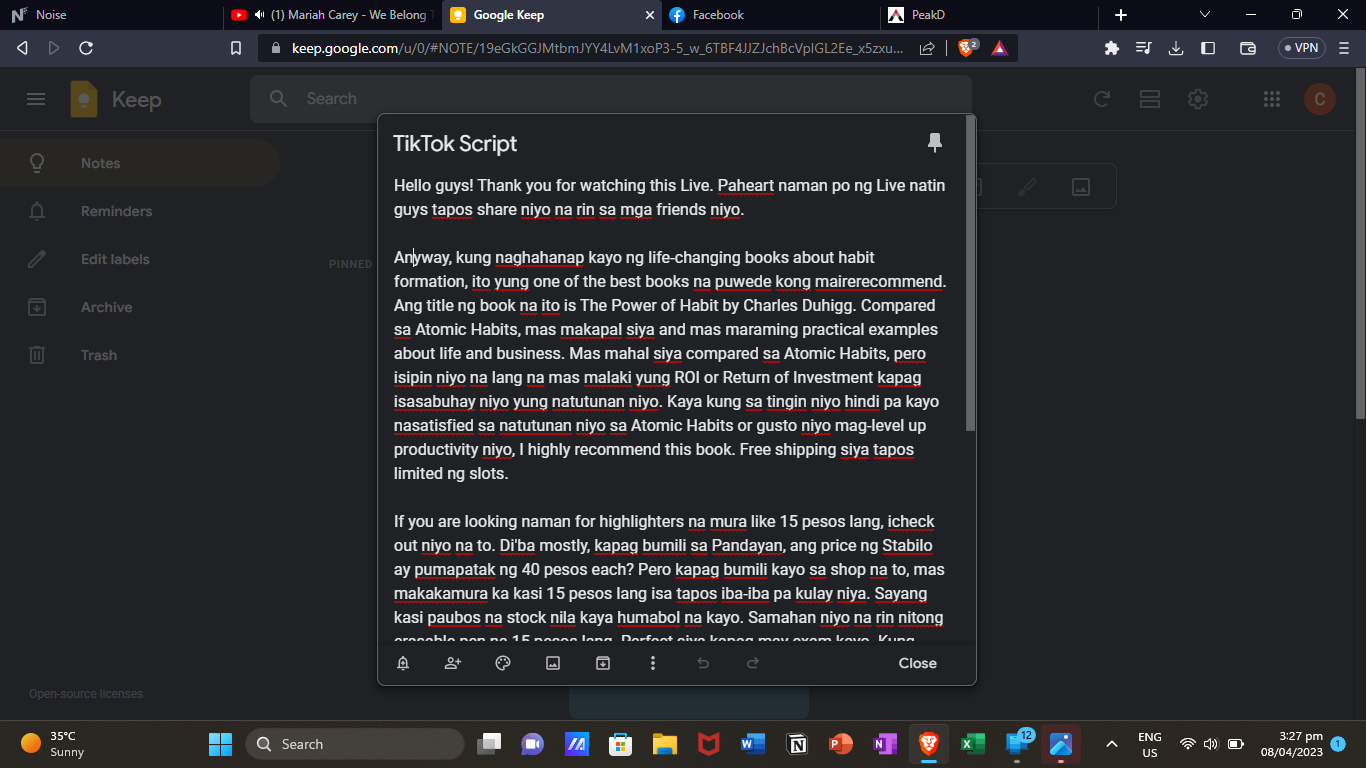The width and height of the screenshot is (1366, 768).
Task: Pin the TikTok Script note
Action: (x=935, y=142)
